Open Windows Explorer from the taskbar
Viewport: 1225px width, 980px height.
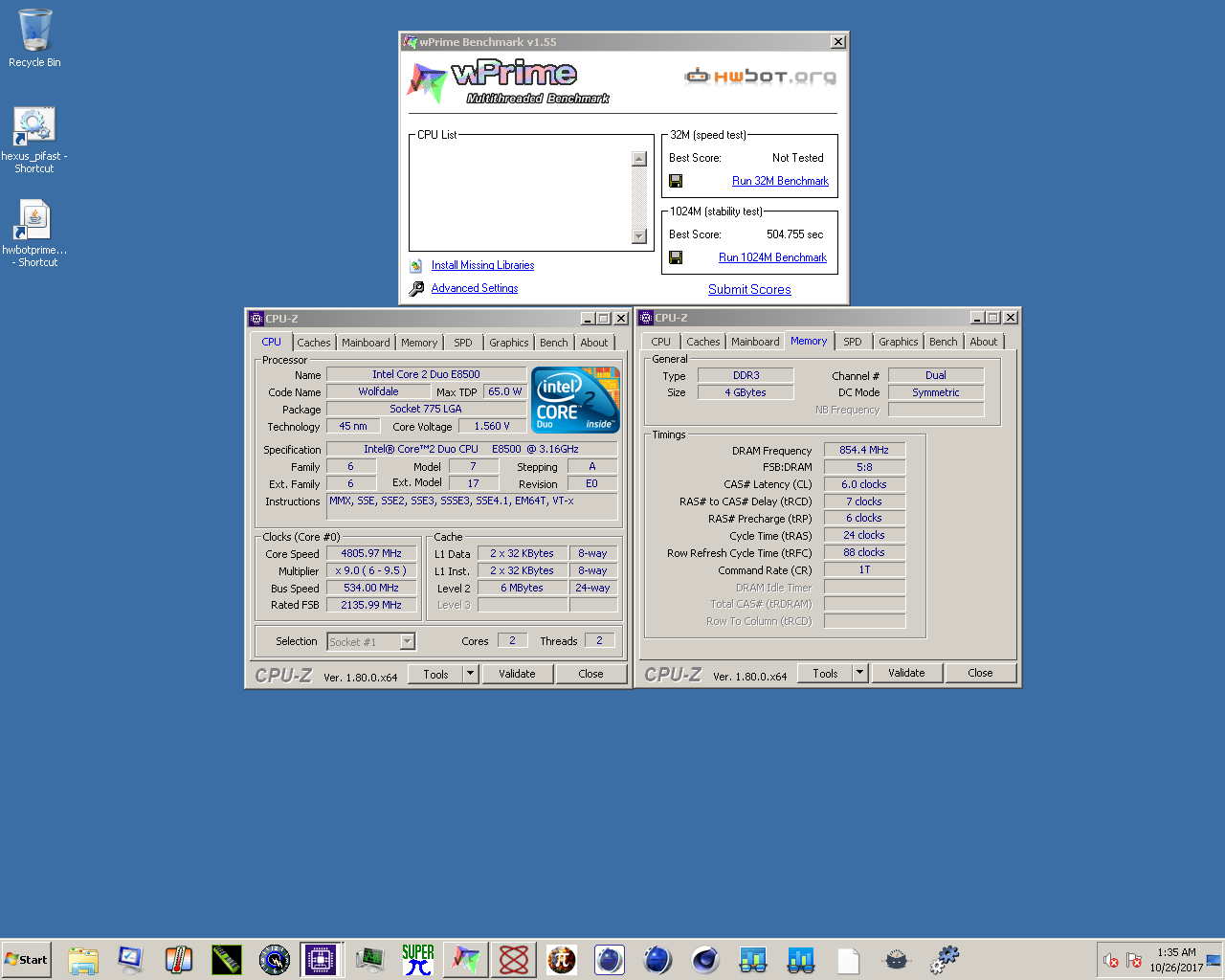point(83,960)
